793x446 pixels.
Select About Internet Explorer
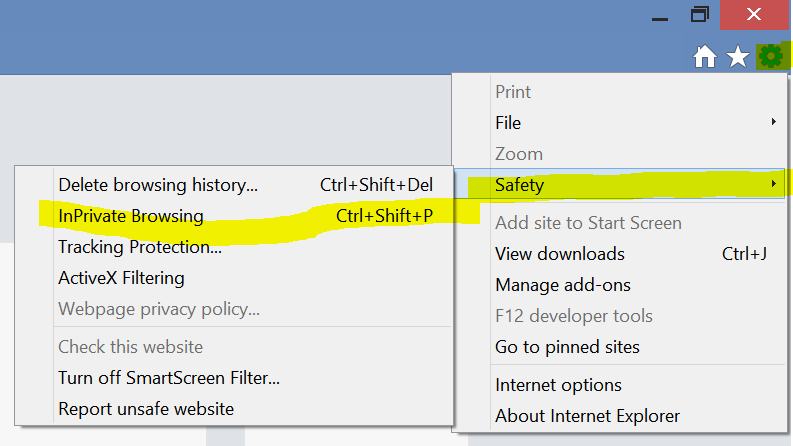point(587,416)
